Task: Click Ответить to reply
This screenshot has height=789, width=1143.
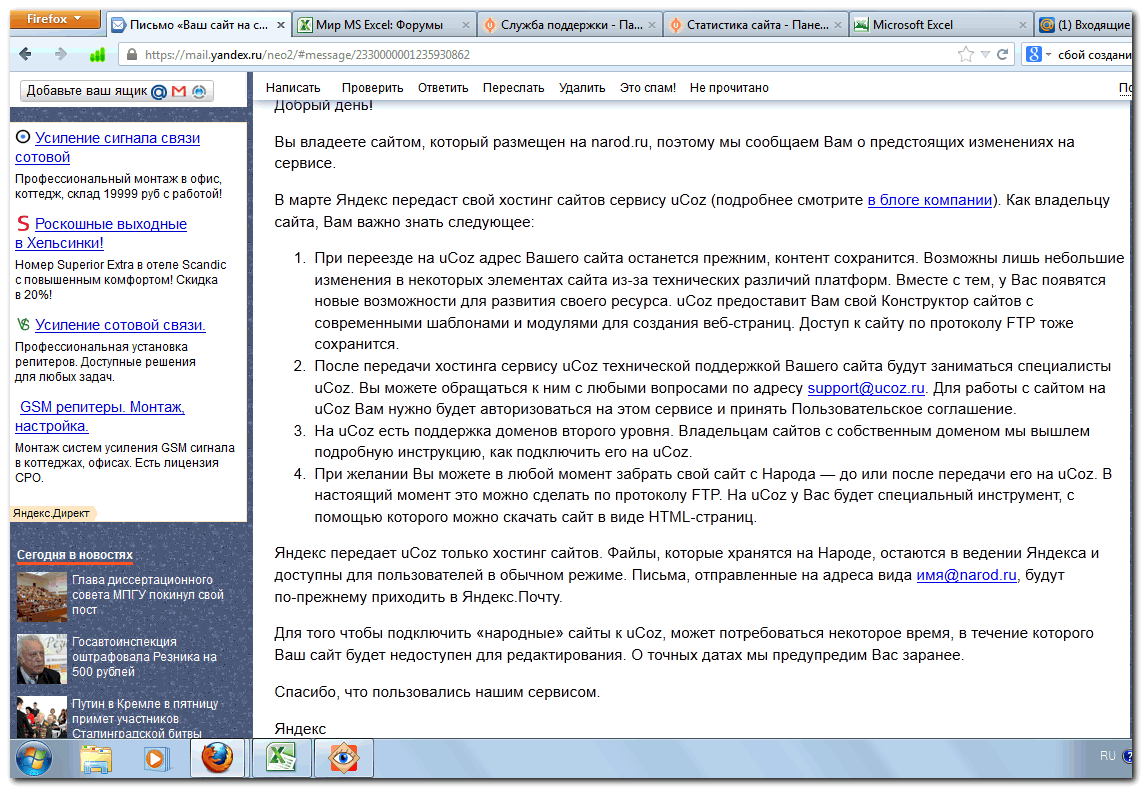Action: tap(442, 88)
